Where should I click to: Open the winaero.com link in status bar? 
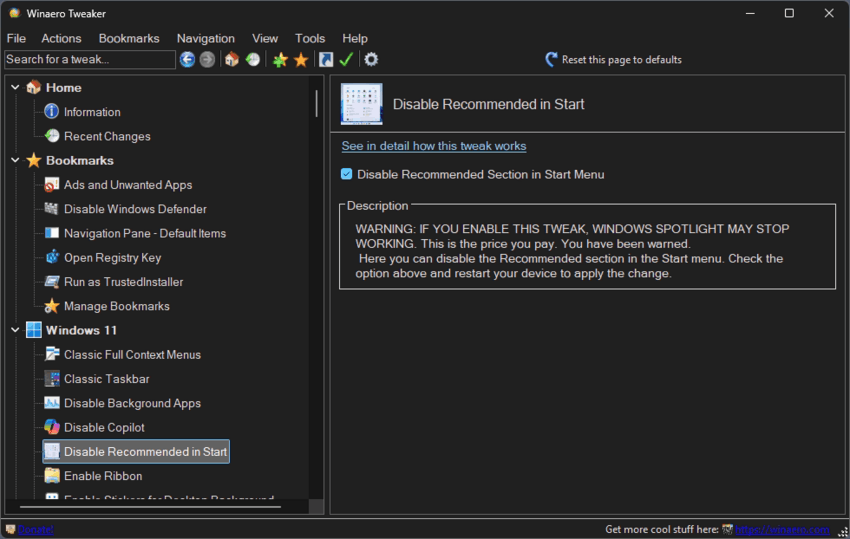click(782, 529)
